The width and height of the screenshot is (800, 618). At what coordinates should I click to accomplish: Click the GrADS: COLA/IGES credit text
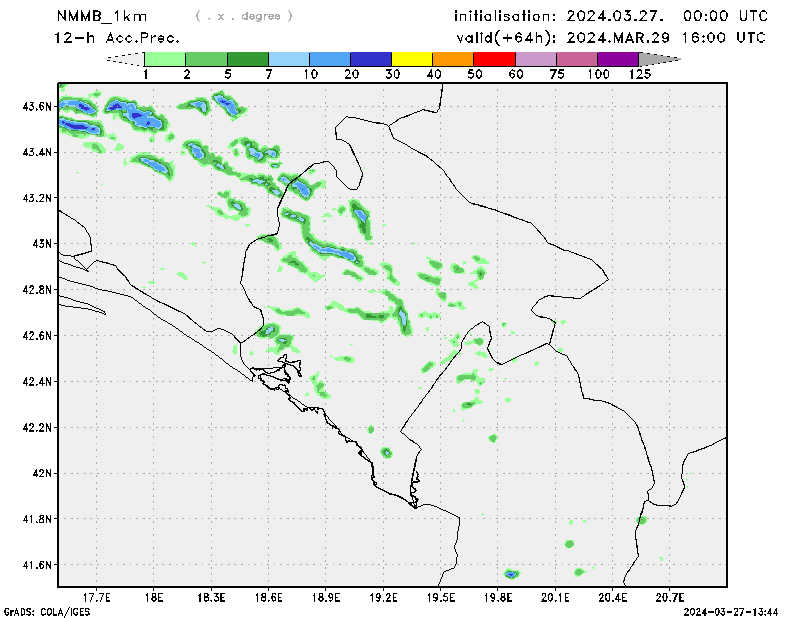point(47,612)
